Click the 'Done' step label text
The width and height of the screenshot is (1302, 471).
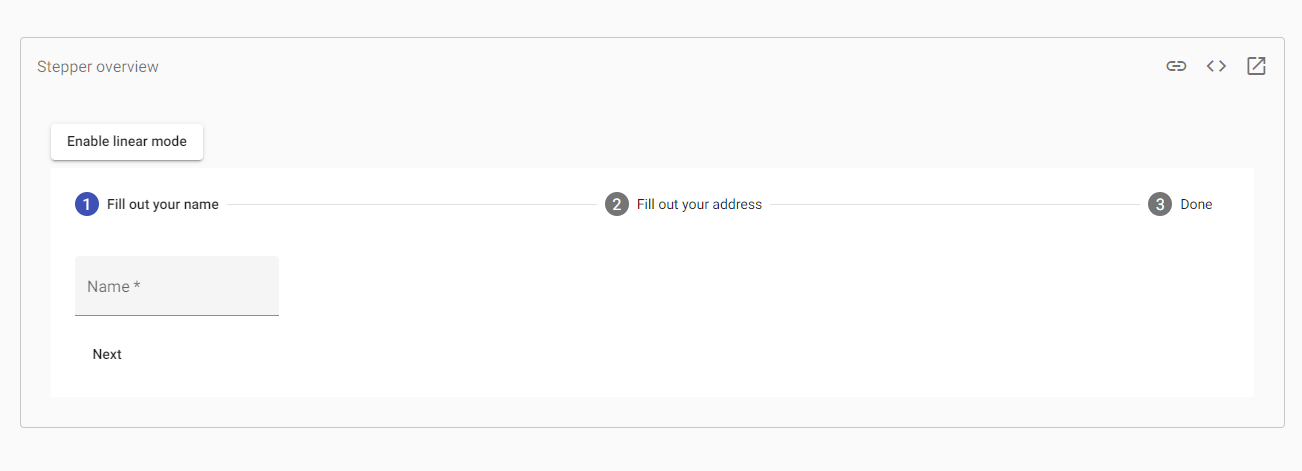(1196, 204)
